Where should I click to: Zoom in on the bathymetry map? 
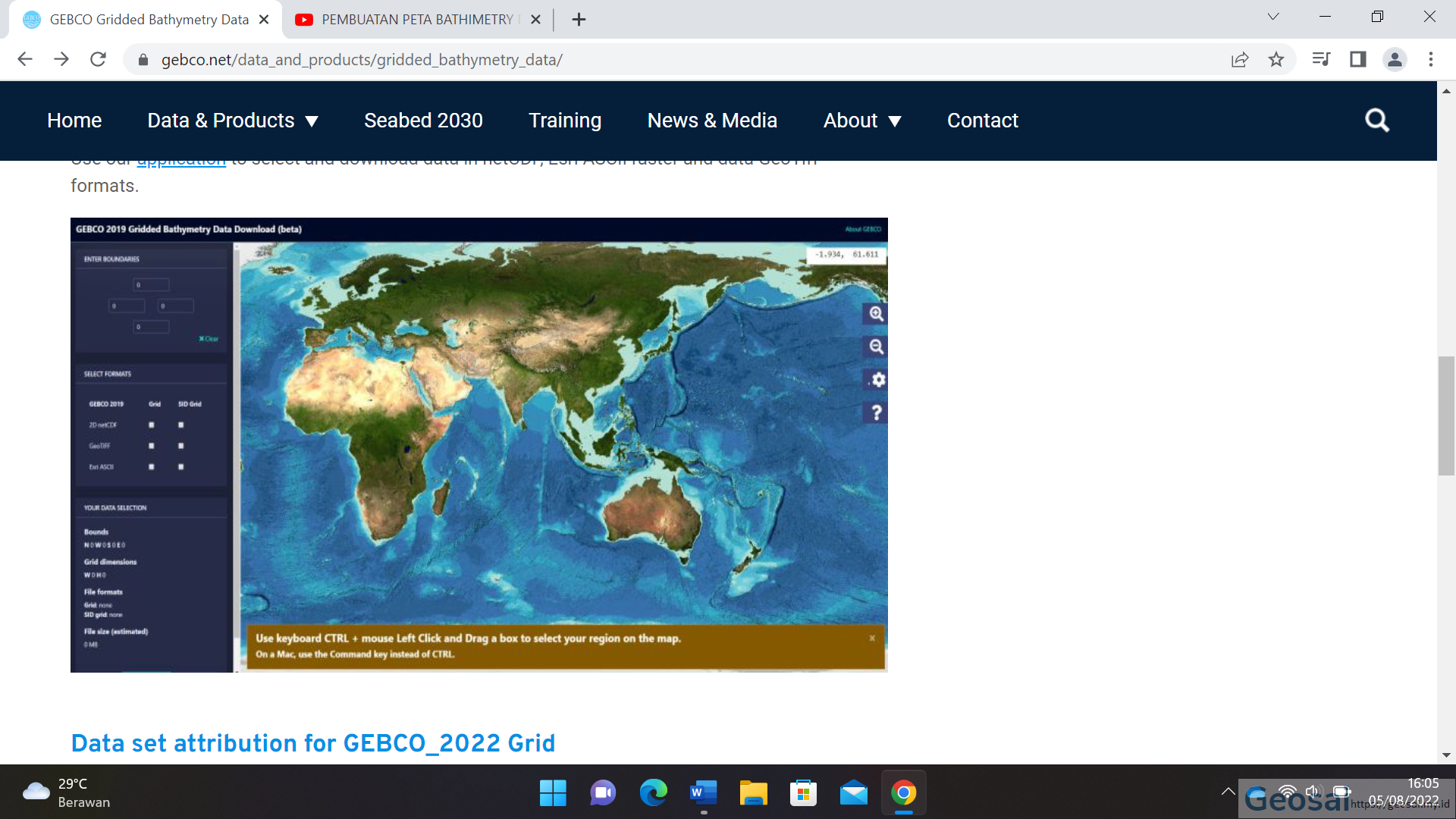875,314
